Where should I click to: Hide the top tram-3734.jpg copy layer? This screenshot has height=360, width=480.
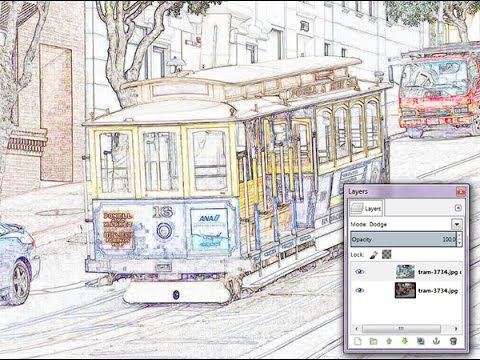click(x=359, y=272)
